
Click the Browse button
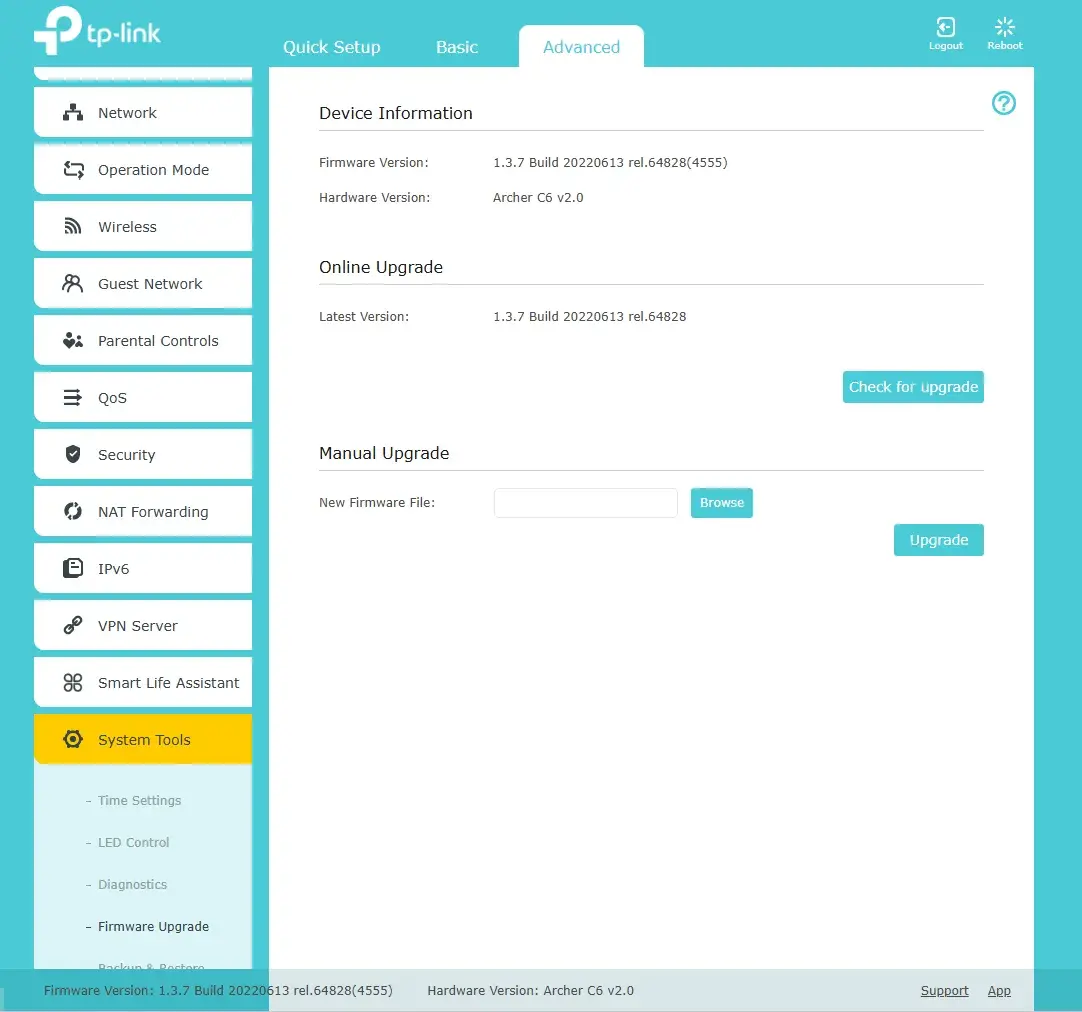[x=722, y=503]
